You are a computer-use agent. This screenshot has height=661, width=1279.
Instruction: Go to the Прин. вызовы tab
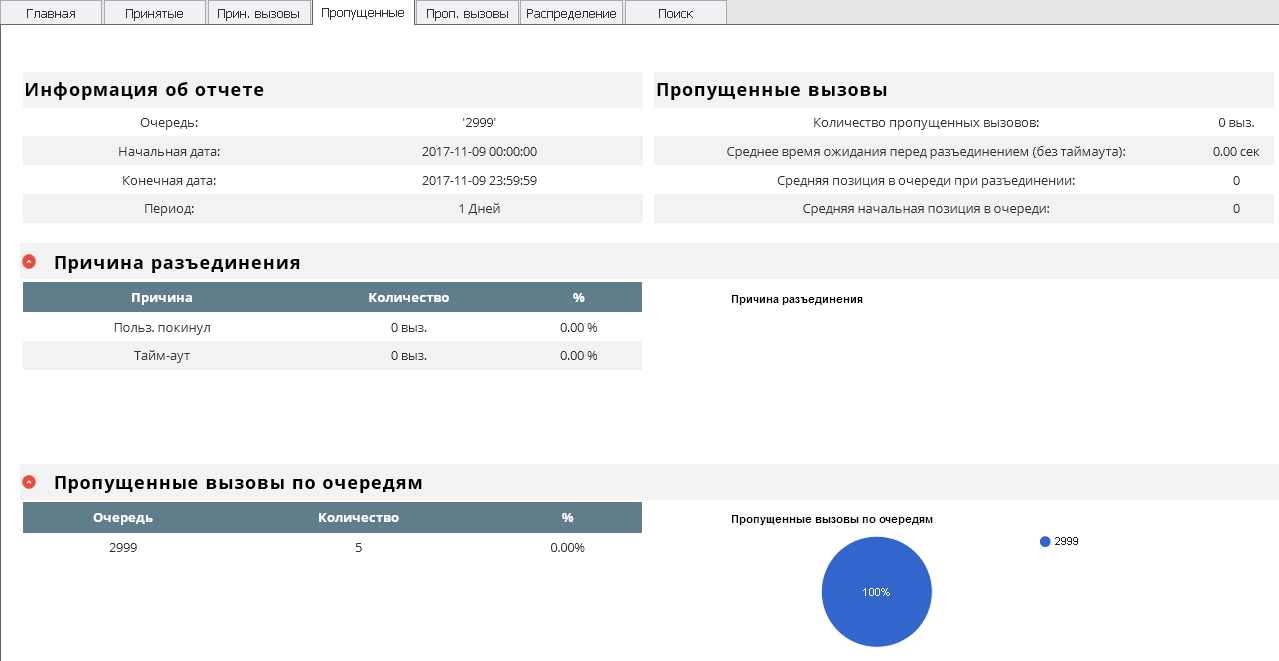(259, 13)
